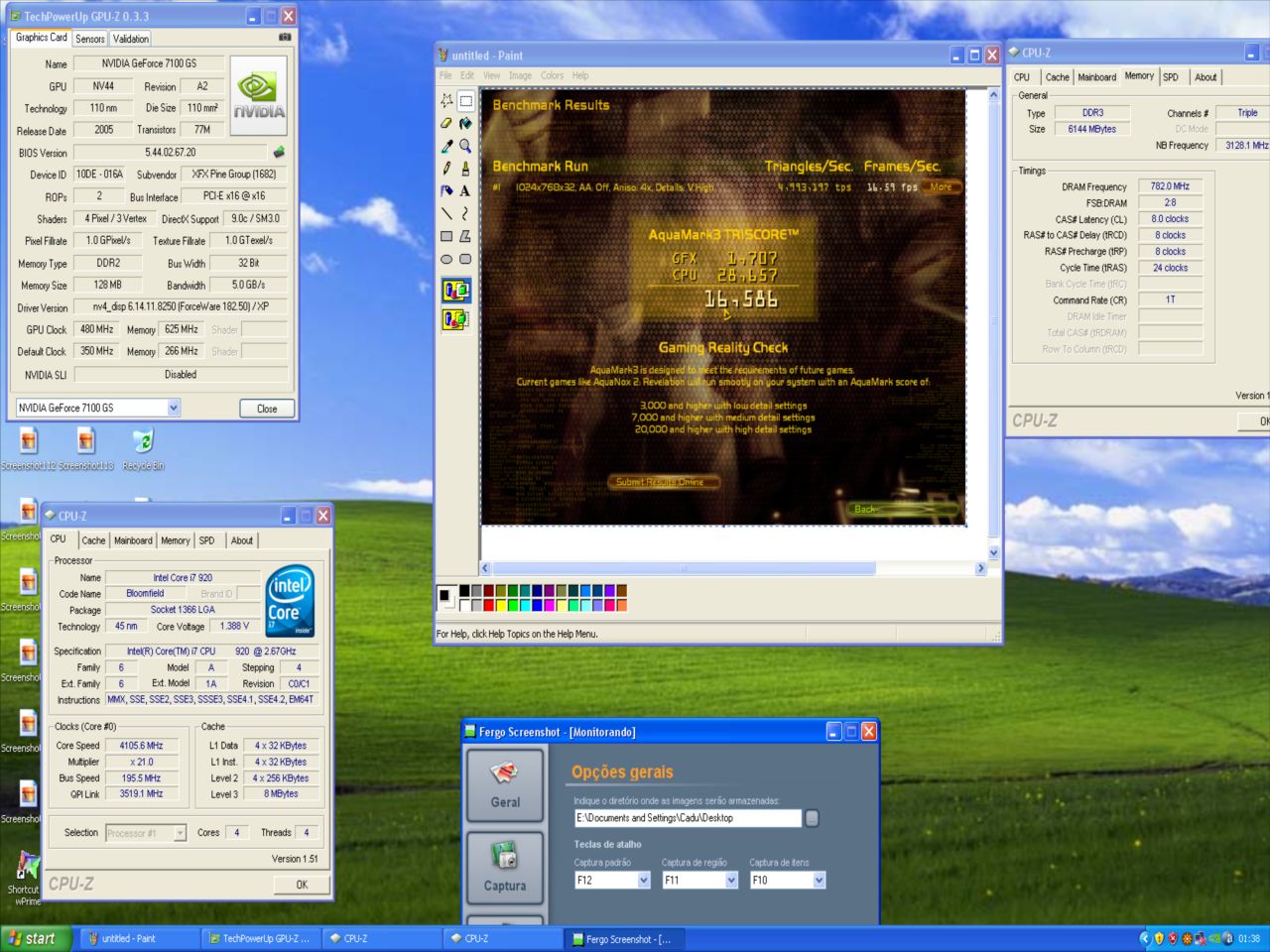Open the wPrime shortcut on desktop
The image size is (1270, 952).
[x=28, y=878]
